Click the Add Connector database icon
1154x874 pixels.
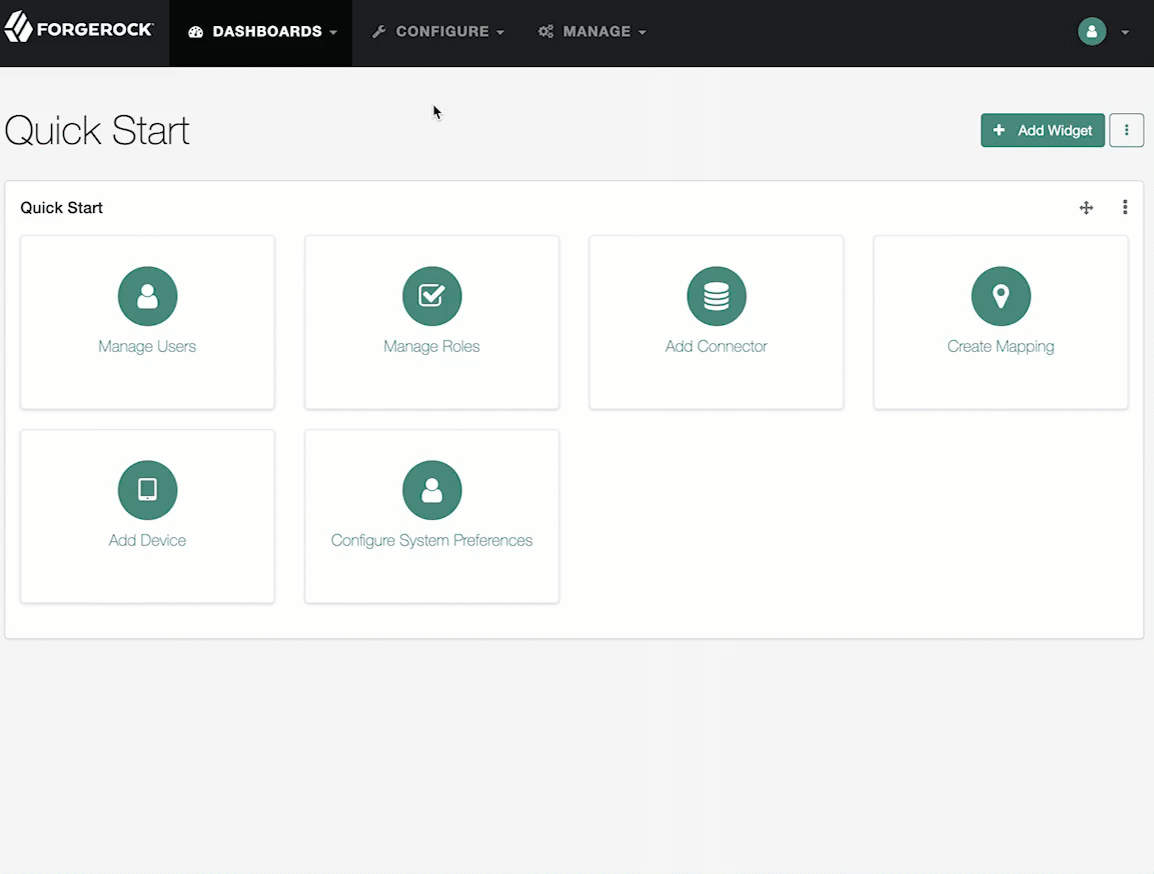click(716, 296)
